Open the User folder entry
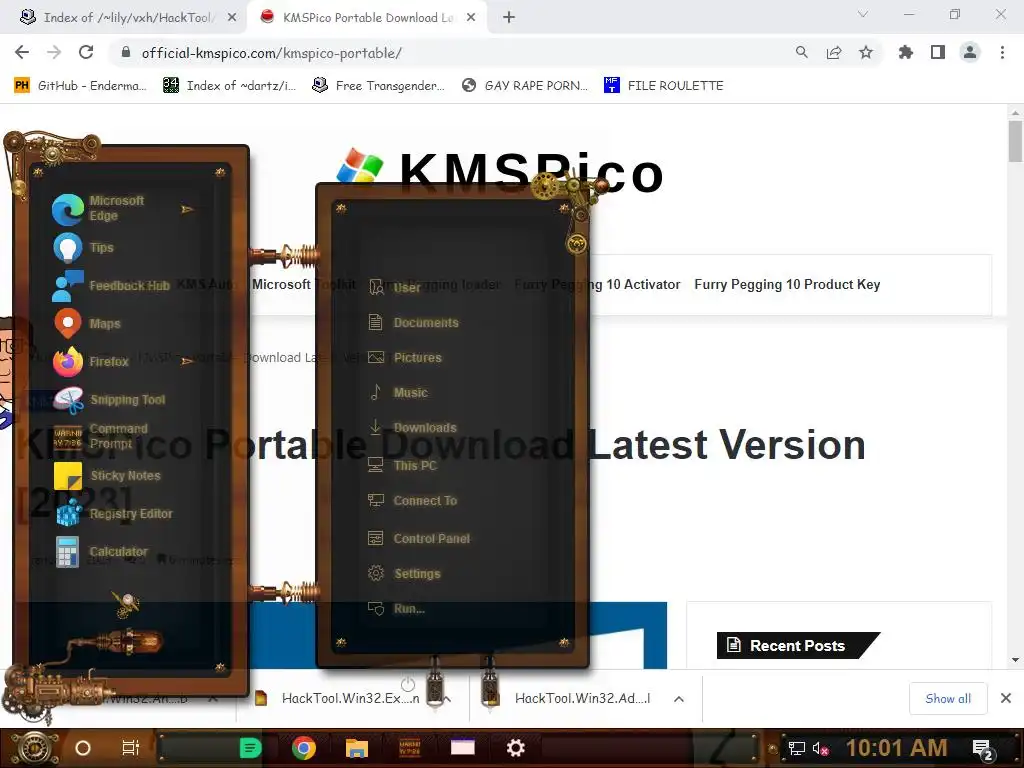Screen dimensions: 1024x768 click(394, 287)
